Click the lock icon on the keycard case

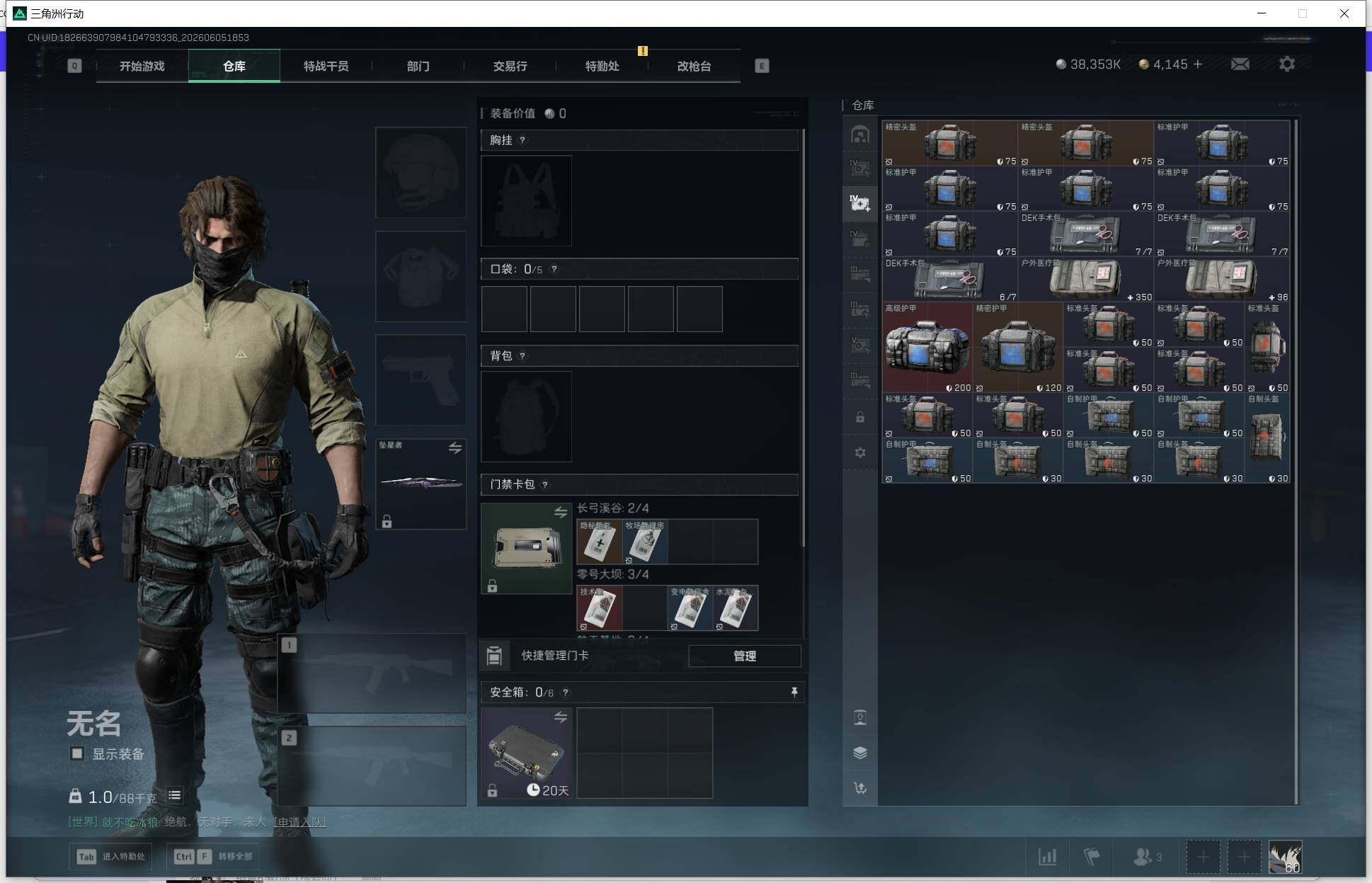click(x=492, y=586)
